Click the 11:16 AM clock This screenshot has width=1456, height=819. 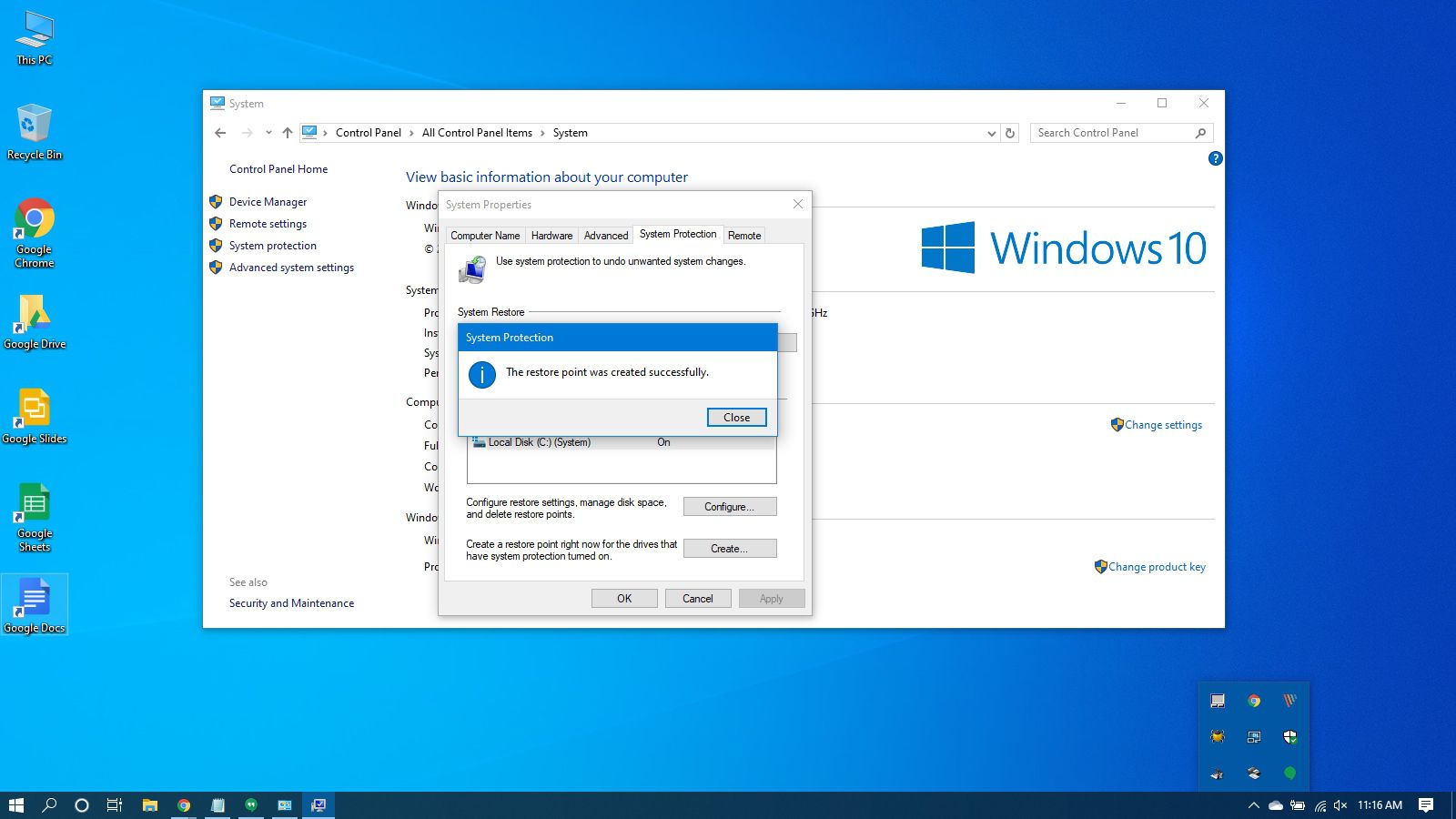pyautogui.click(x=1380, y=805)
